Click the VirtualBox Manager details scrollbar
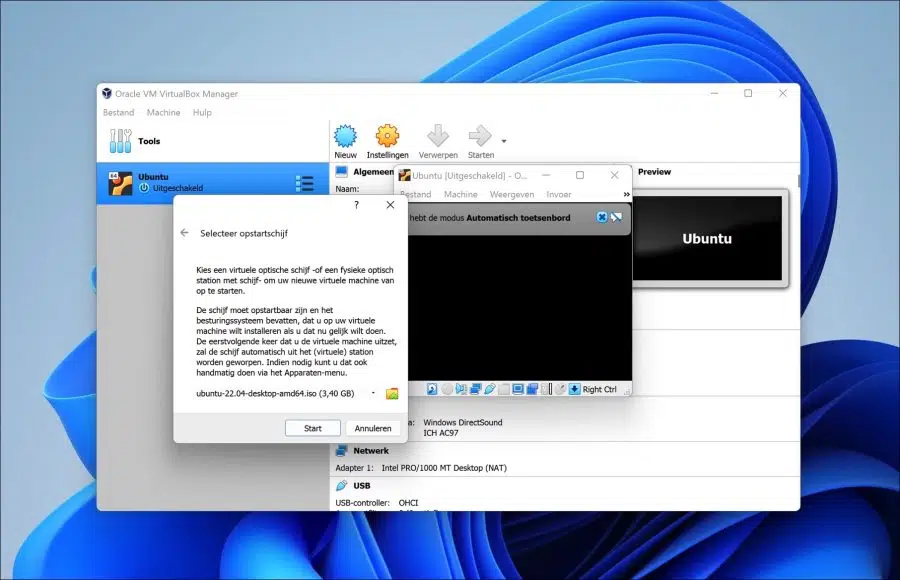 click(798, 181)
